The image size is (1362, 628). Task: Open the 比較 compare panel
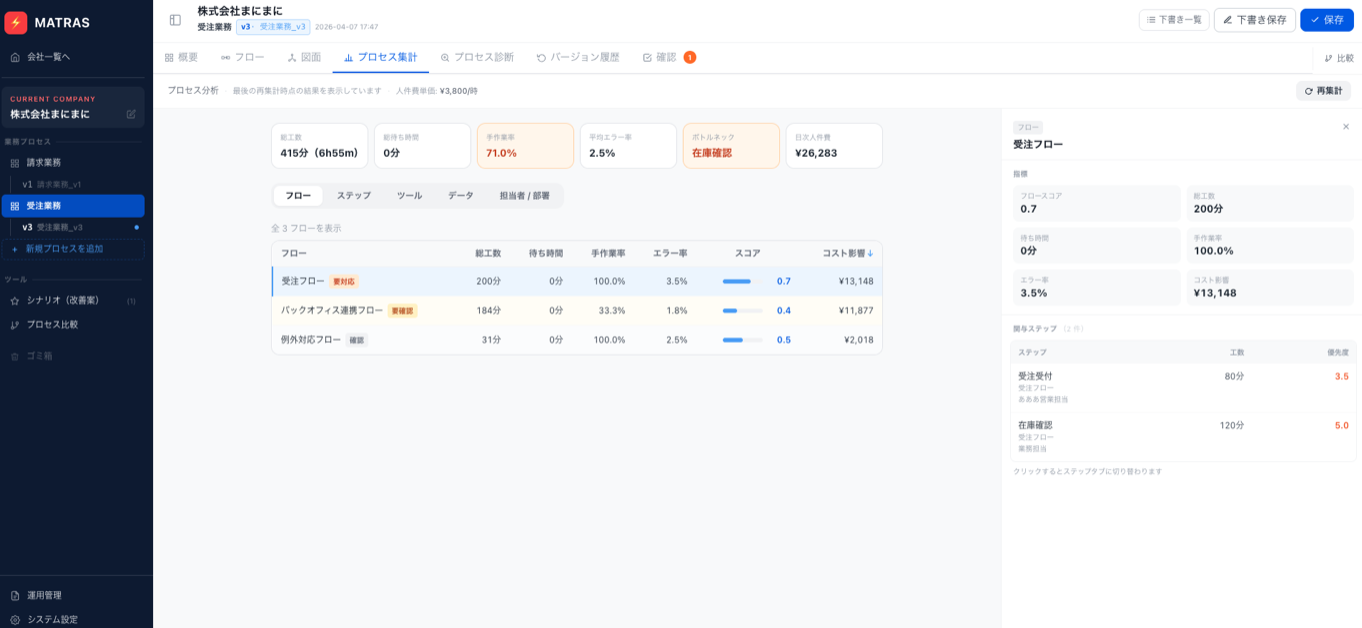tap(1338, 58)
